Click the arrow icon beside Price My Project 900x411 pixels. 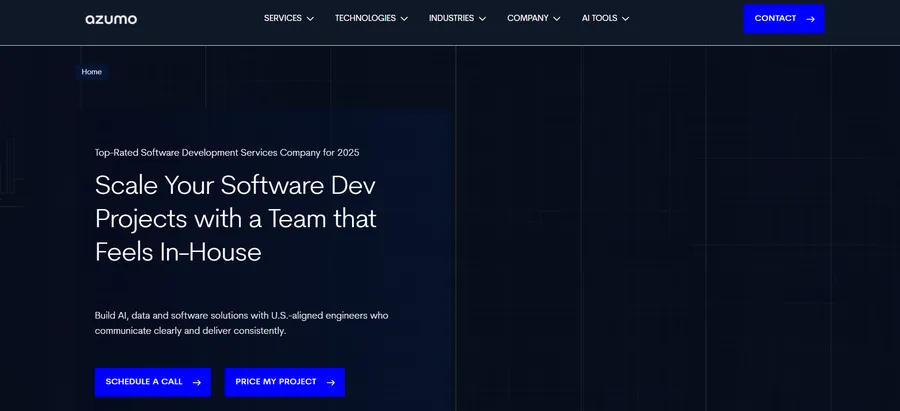click(330, 382)
